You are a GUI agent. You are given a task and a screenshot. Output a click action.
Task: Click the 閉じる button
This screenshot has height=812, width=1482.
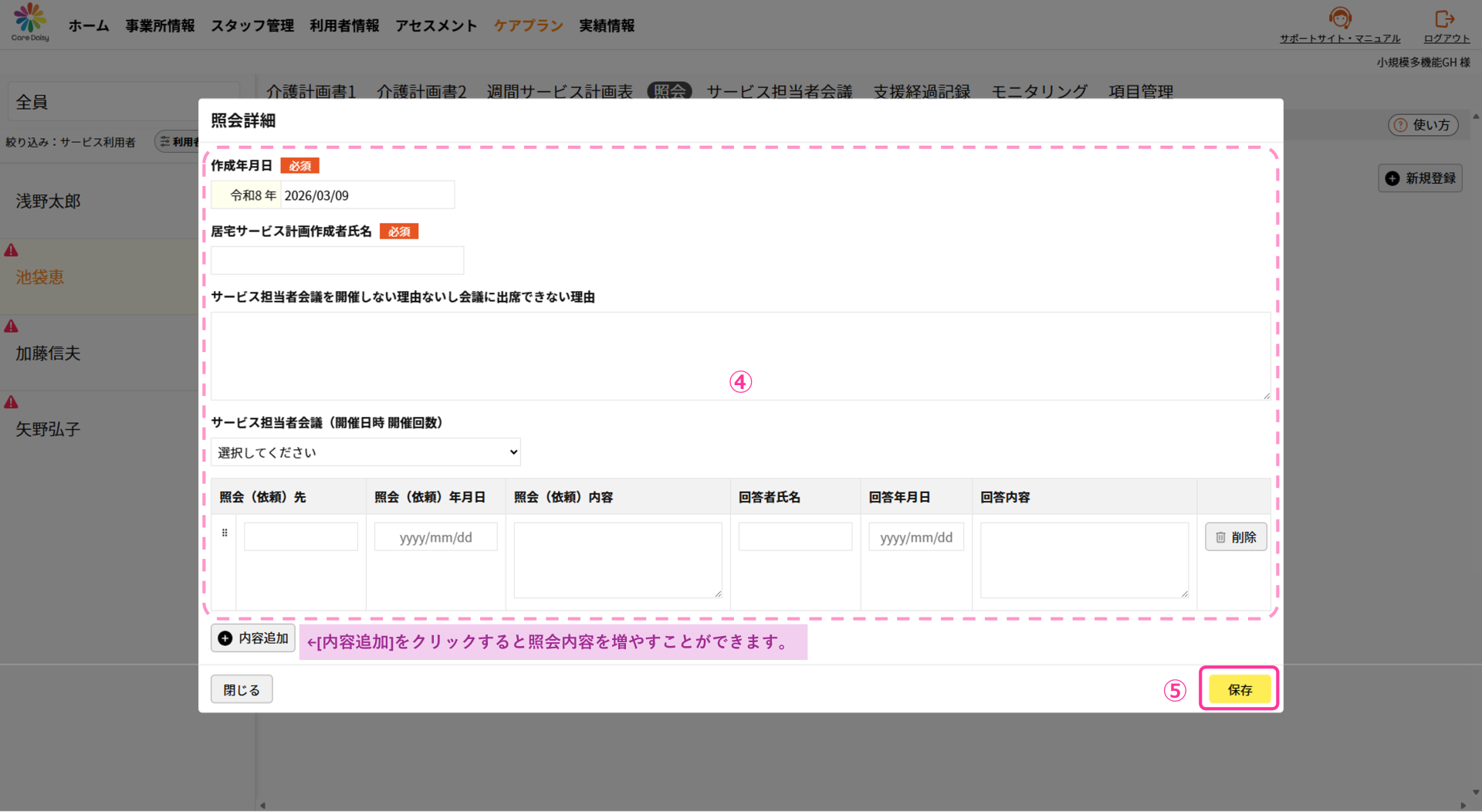click(242, 689)
